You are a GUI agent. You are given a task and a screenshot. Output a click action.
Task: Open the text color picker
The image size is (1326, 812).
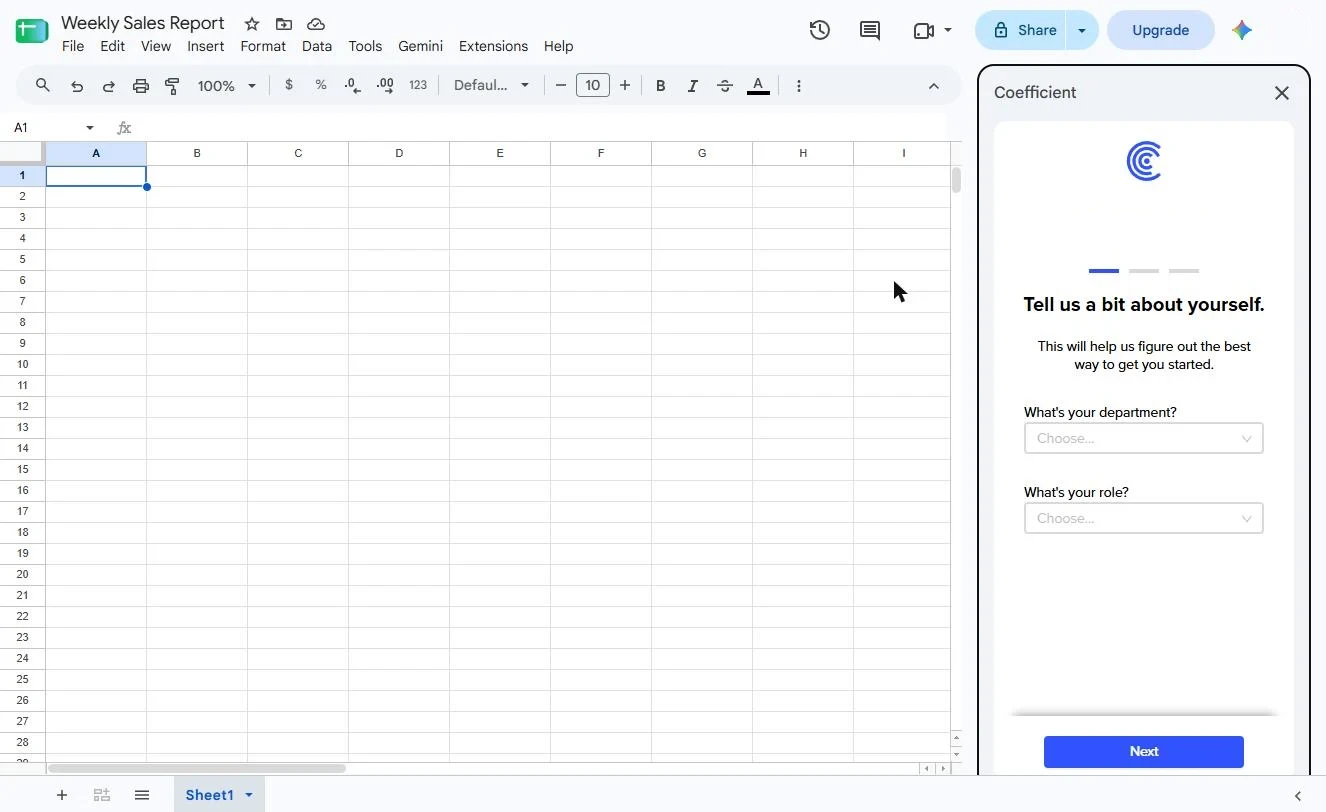pos(758,86)
